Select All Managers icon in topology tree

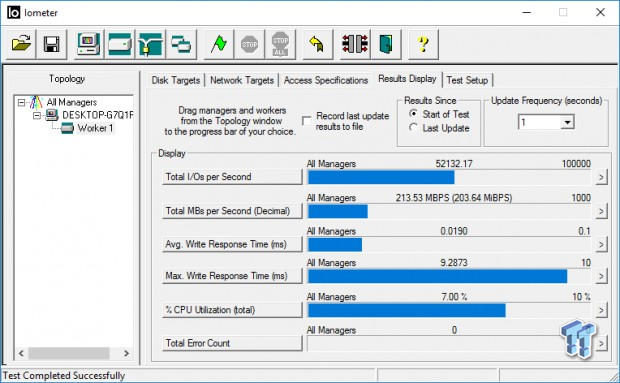click(x=36, y=102)
